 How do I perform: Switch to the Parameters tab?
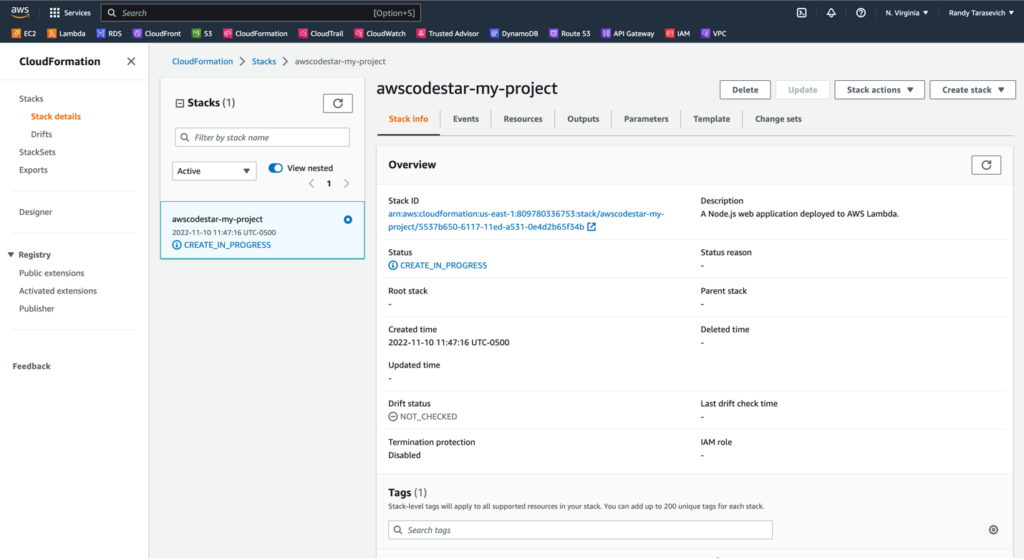coord(646,119)
